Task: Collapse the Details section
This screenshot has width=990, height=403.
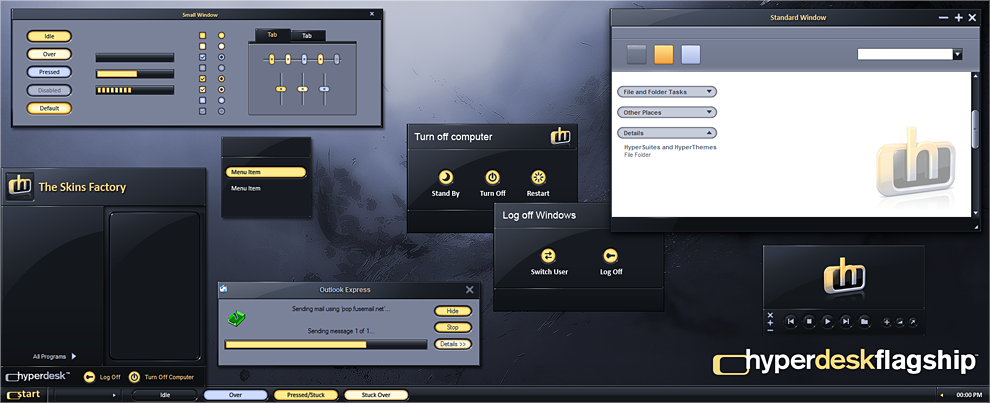Action: [667, 133]
